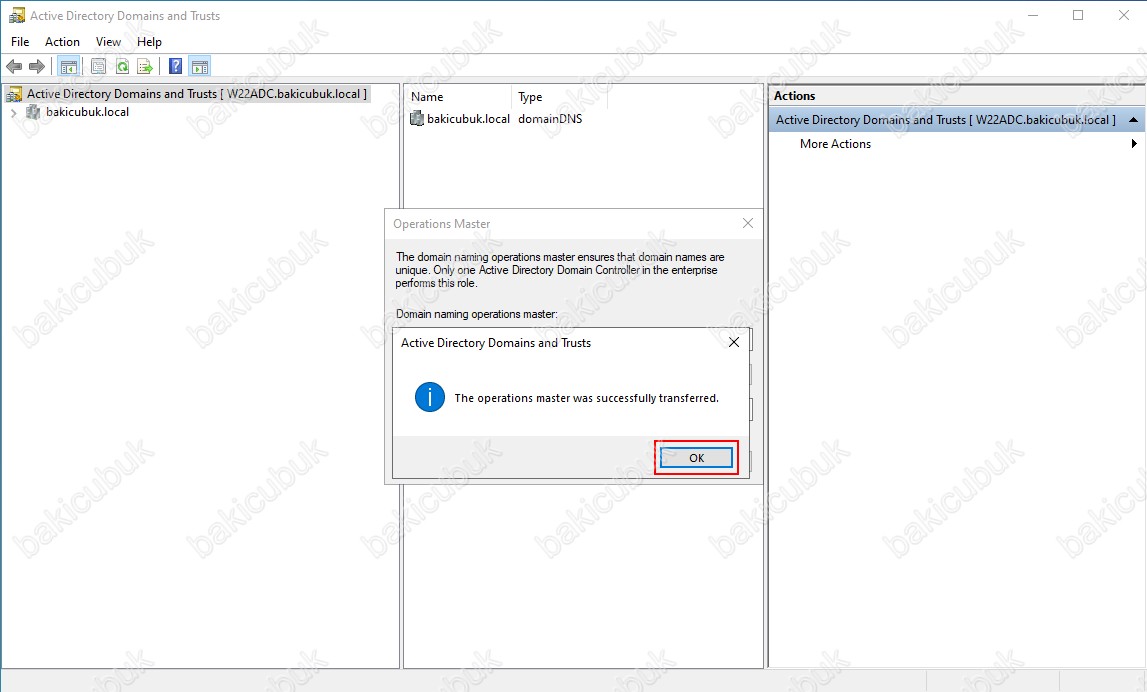Click the Export List toolbar icon

145,67
